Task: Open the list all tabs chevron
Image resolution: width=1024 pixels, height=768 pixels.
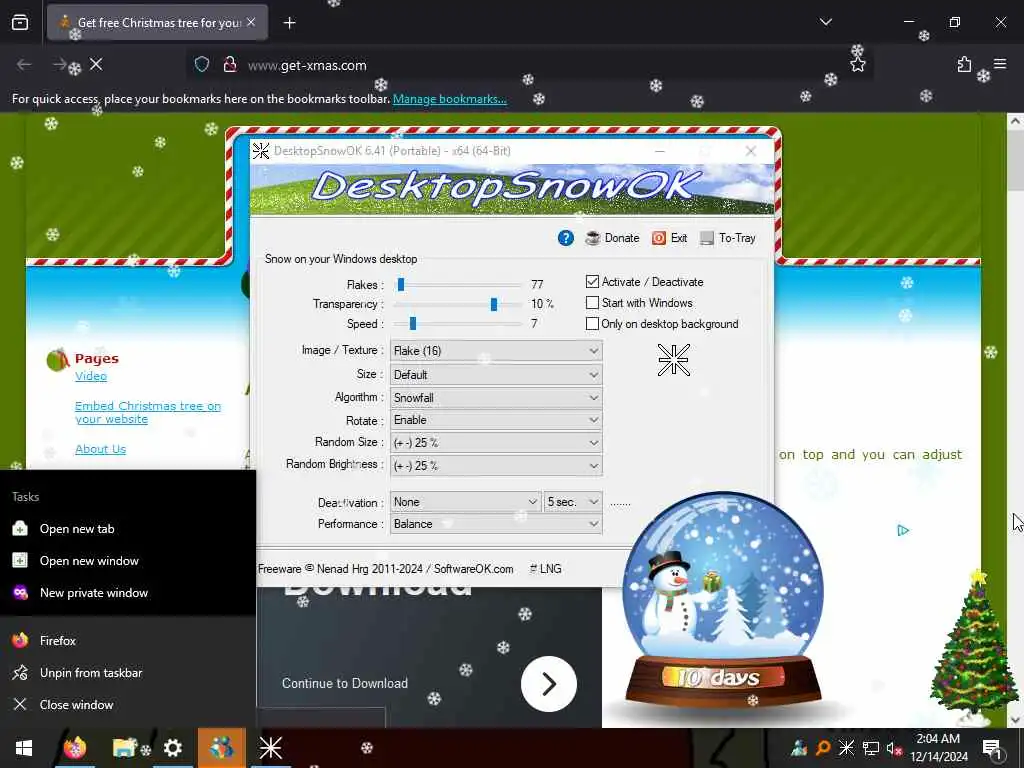Action: (x=825, y=22)
